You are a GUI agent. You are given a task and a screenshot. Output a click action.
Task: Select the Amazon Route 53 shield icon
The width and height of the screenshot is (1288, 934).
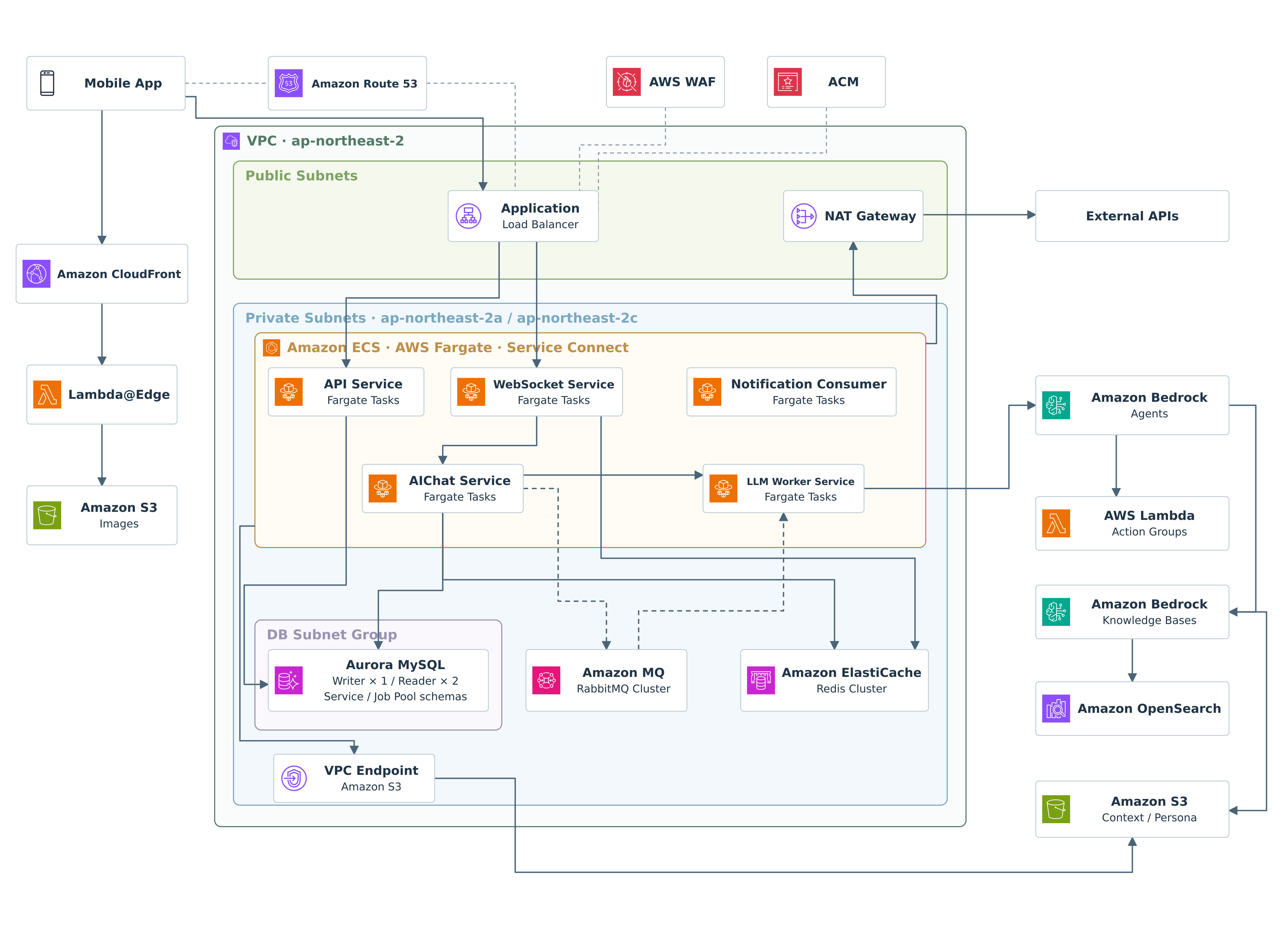[x=288, y=83]
